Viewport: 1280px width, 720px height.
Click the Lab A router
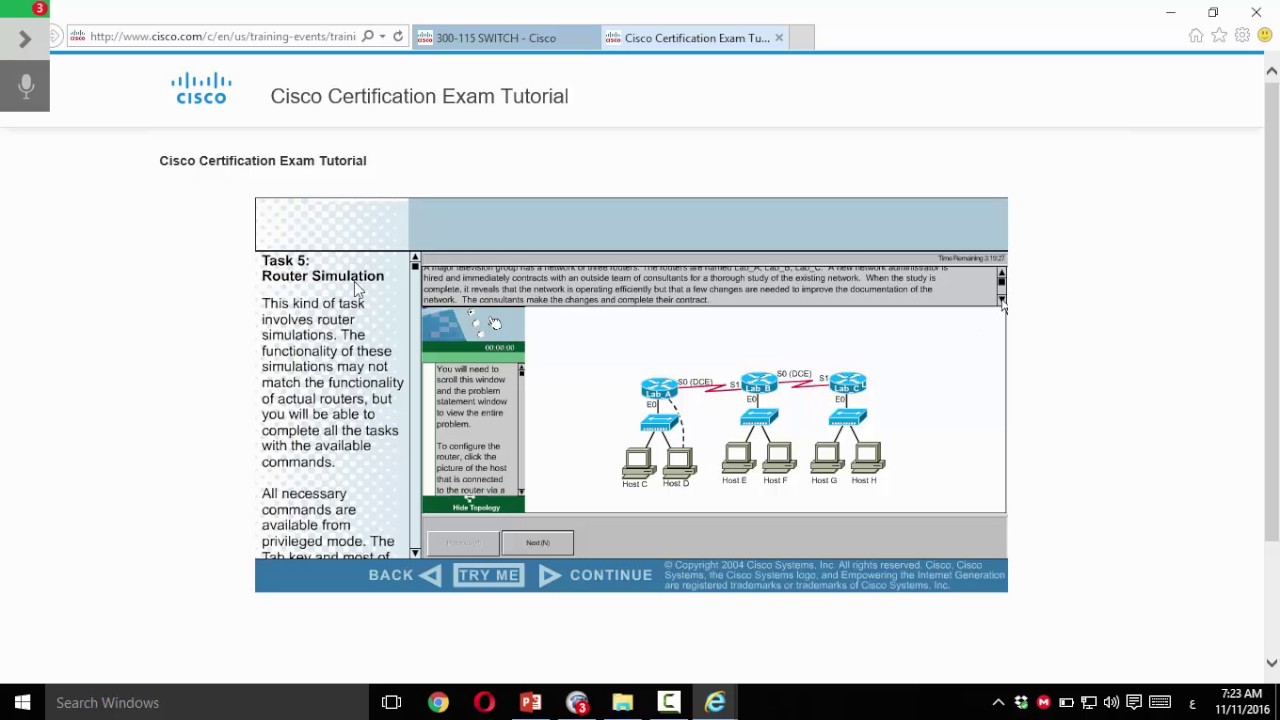pos(659,389)
